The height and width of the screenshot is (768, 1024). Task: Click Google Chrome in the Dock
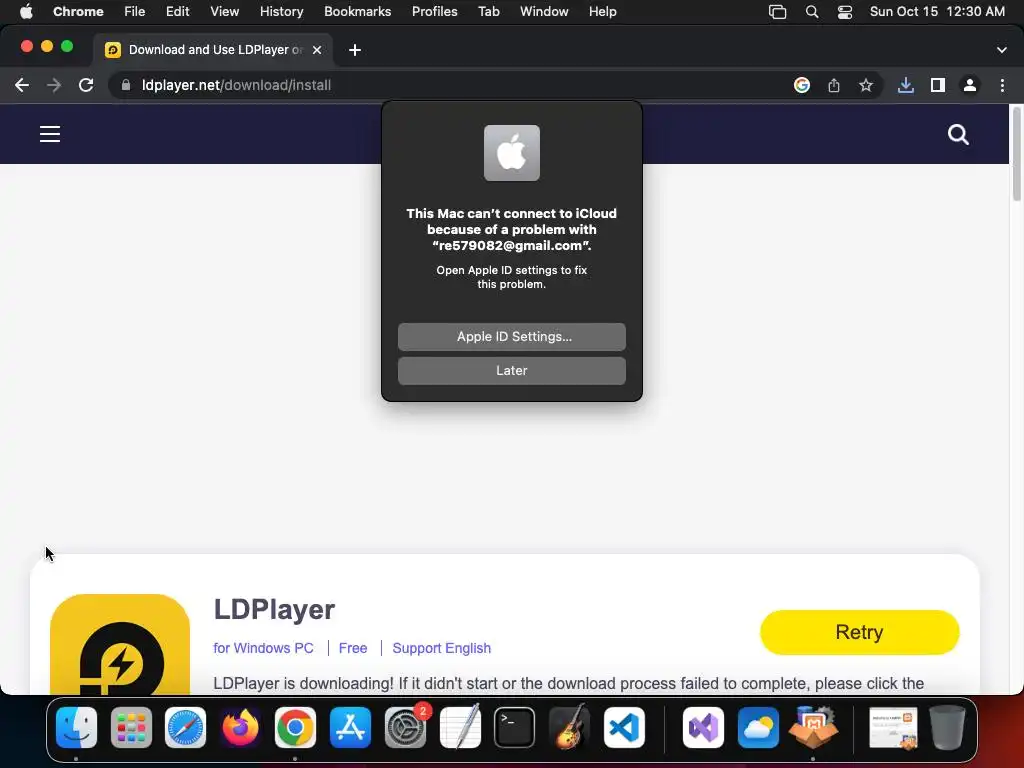tap(295, 728)
